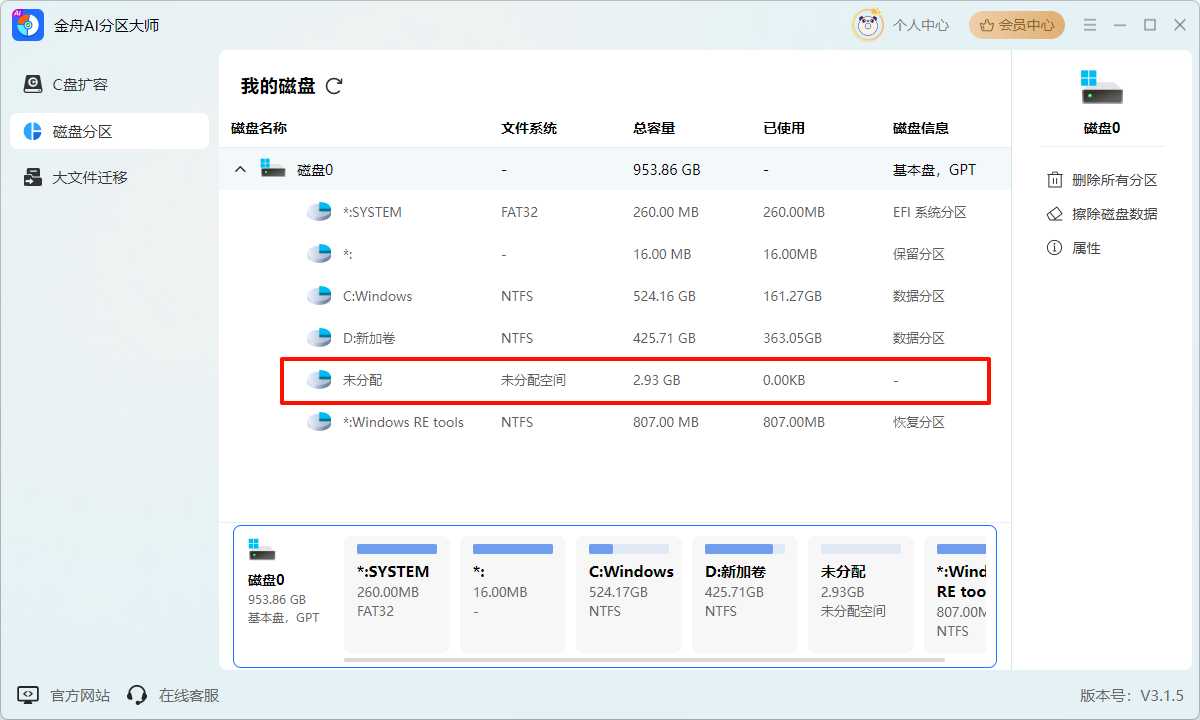Click the 磁盘名称 column header
The height and width of the screenshot is (720, 1200).
[259, 128]
